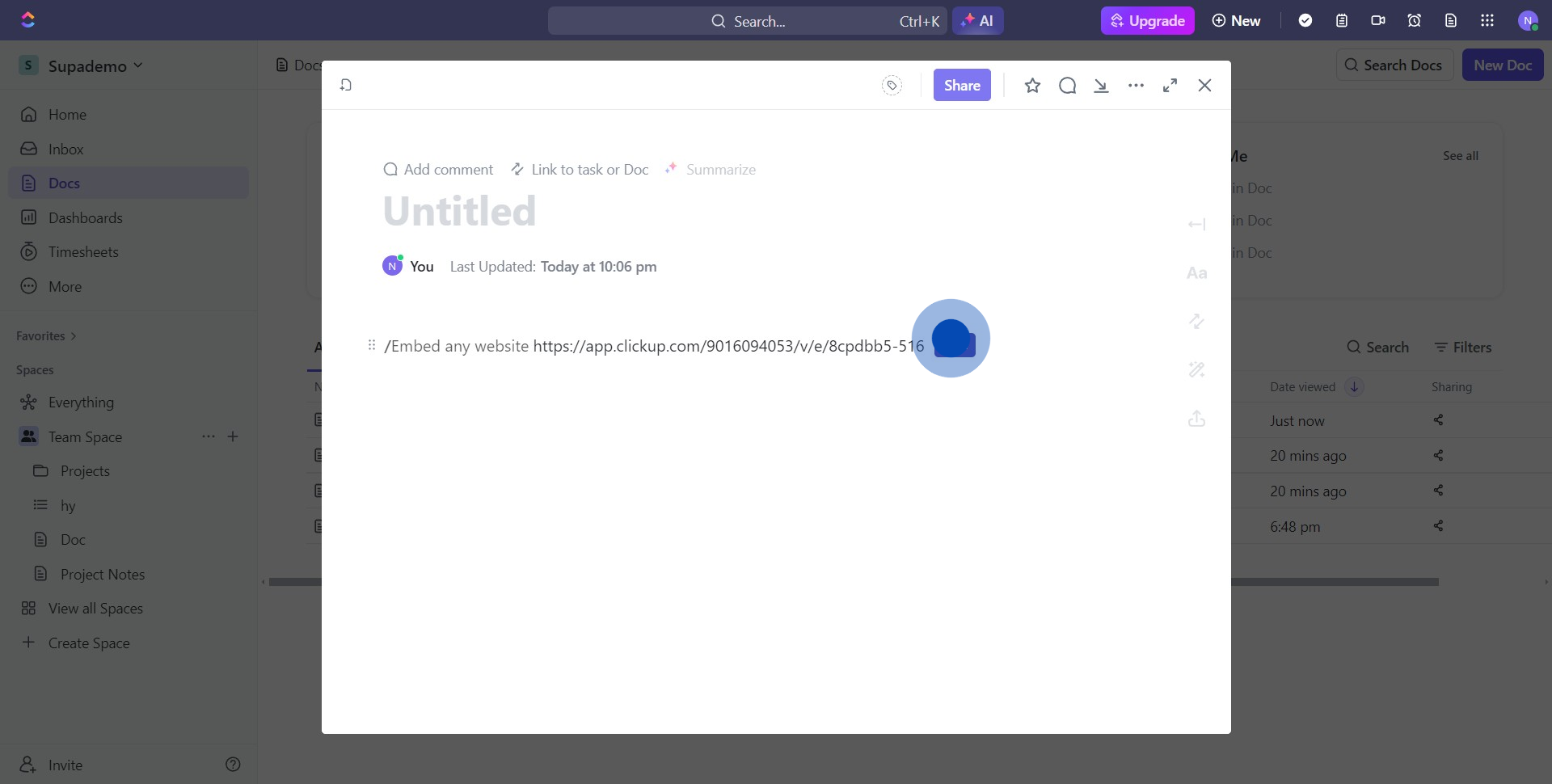Expand the Supademo workspace dropdown

pyautogui.click(x=138, y=65)
